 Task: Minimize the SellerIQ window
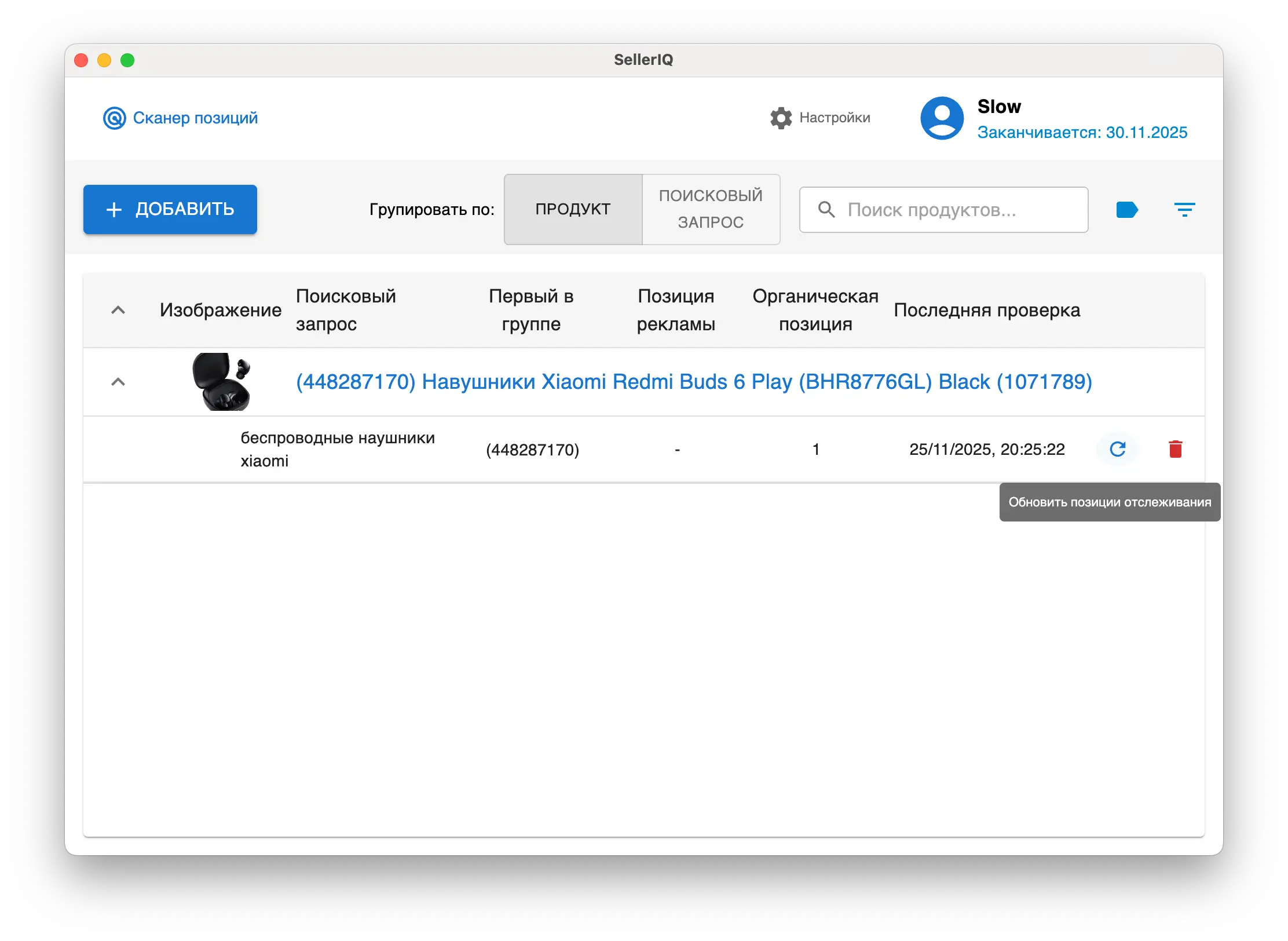[104, 60]
